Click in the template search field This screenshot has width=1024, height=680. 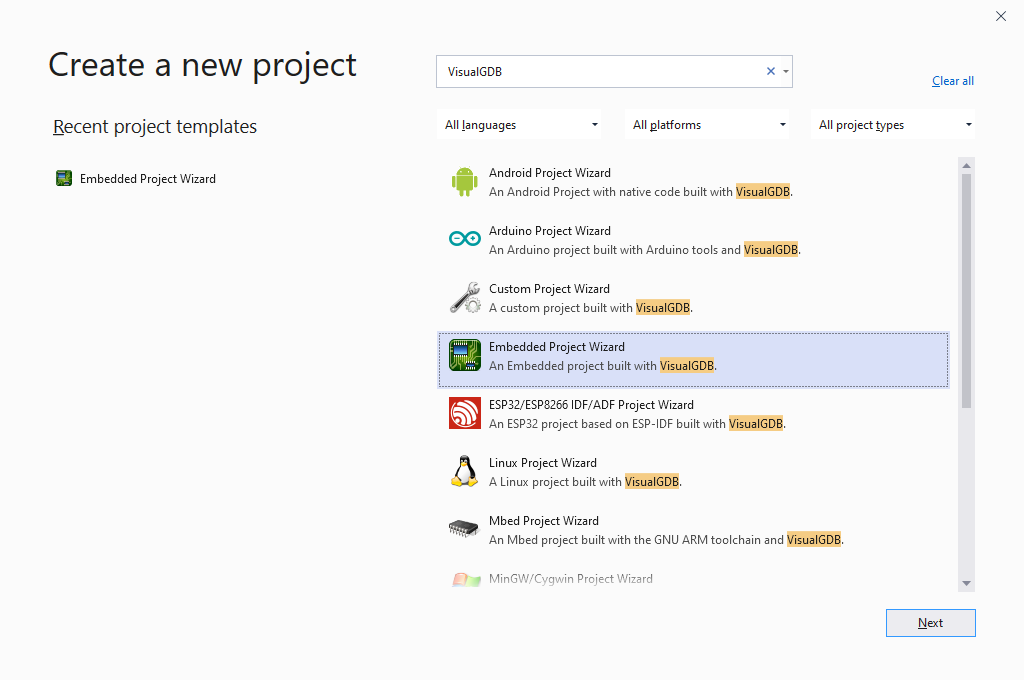pos(600,71)
